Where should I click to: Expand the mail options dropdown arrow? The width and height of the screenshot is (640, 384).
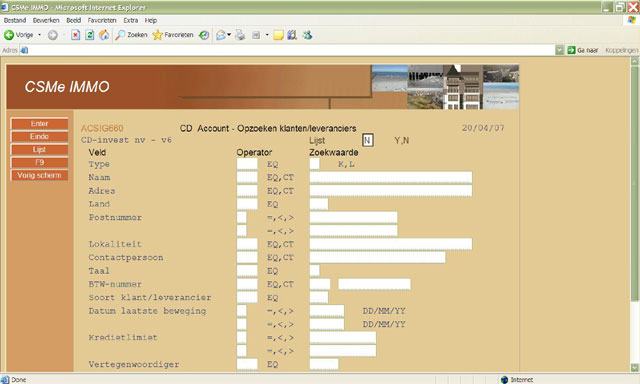[x=229, y=35]
